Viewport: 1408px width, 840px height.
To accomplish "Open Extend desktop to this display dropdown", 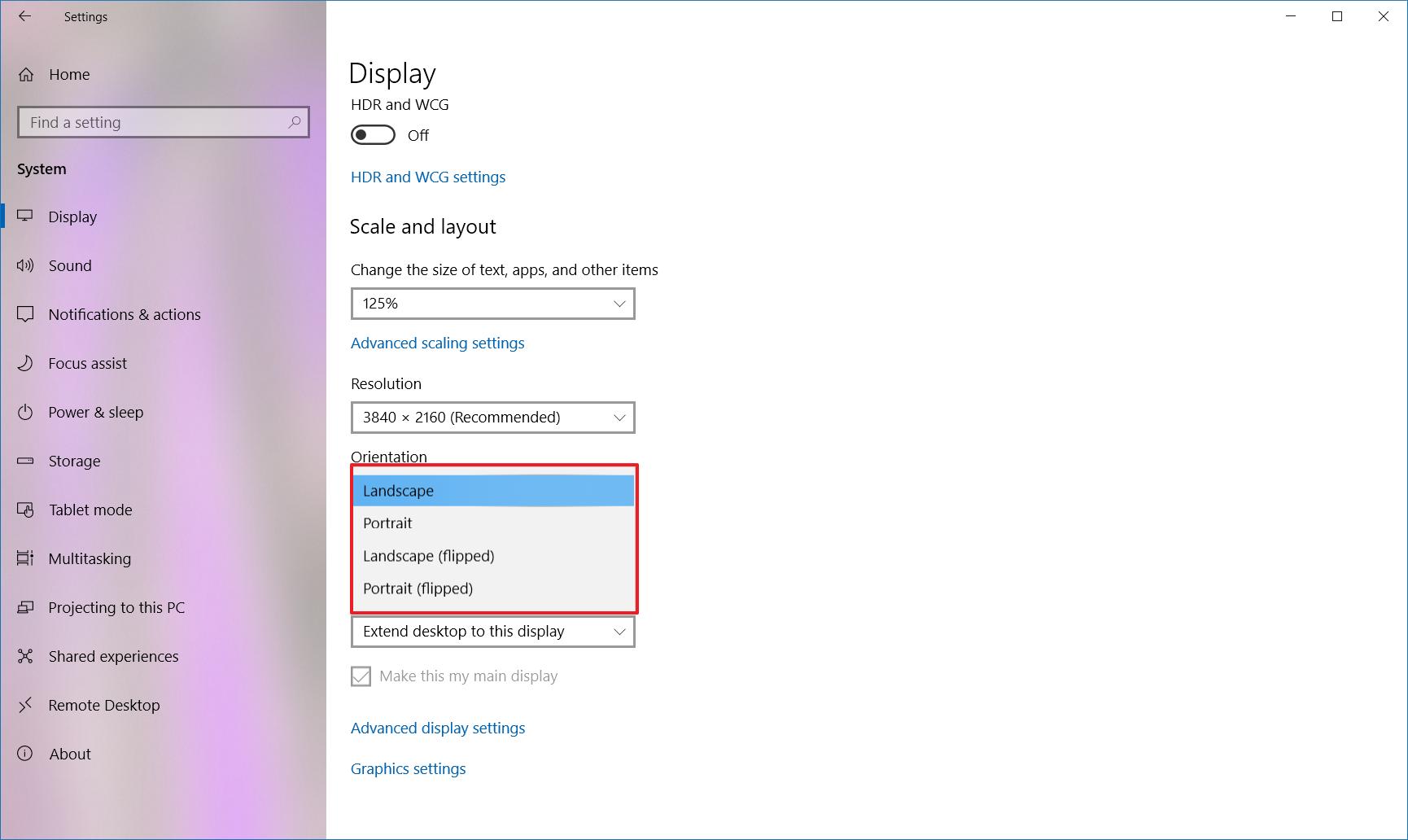I will click(493, 632).
